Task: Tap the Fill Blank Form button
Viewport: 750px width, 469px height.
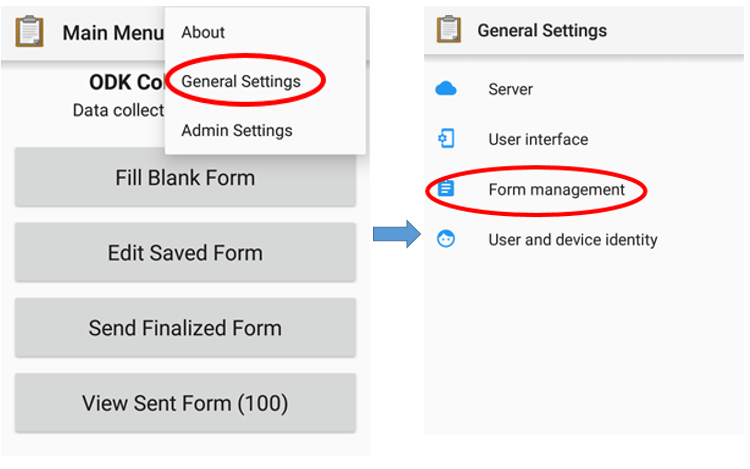Action: pos(185,177)
